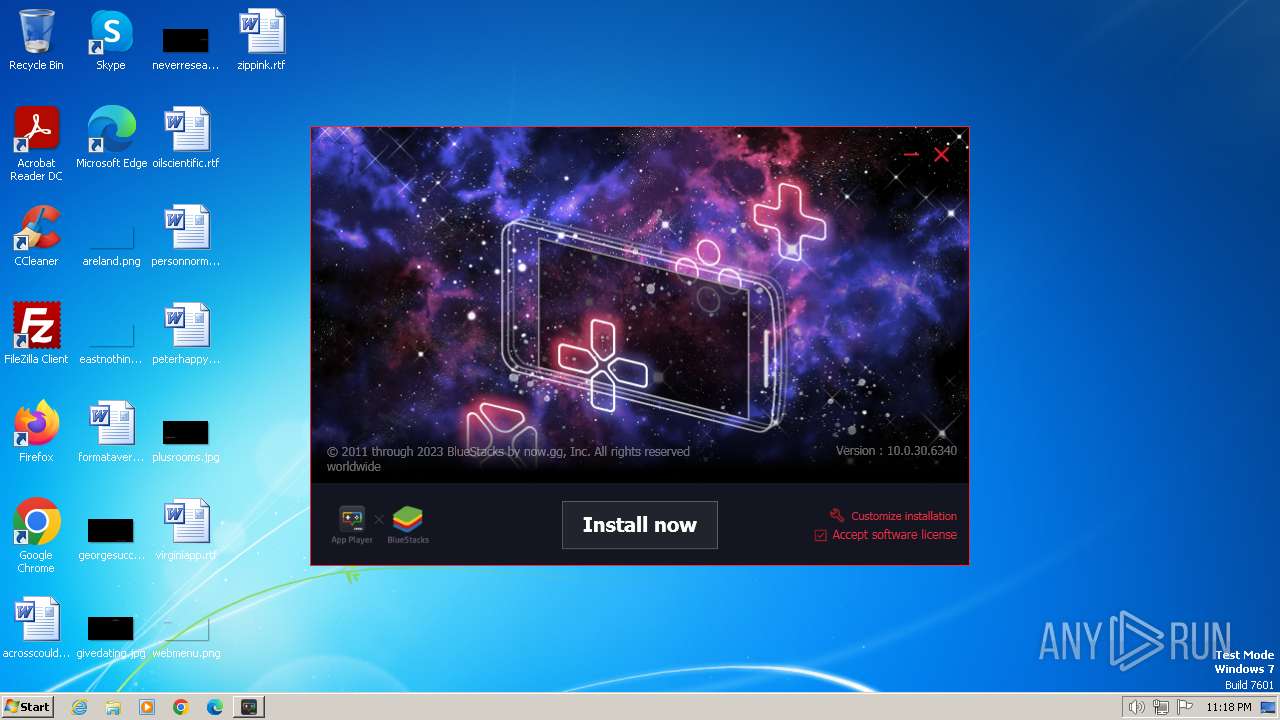Open the Windows Start menu
This screenshot has height=720, width=1280.
click(27, 707)
